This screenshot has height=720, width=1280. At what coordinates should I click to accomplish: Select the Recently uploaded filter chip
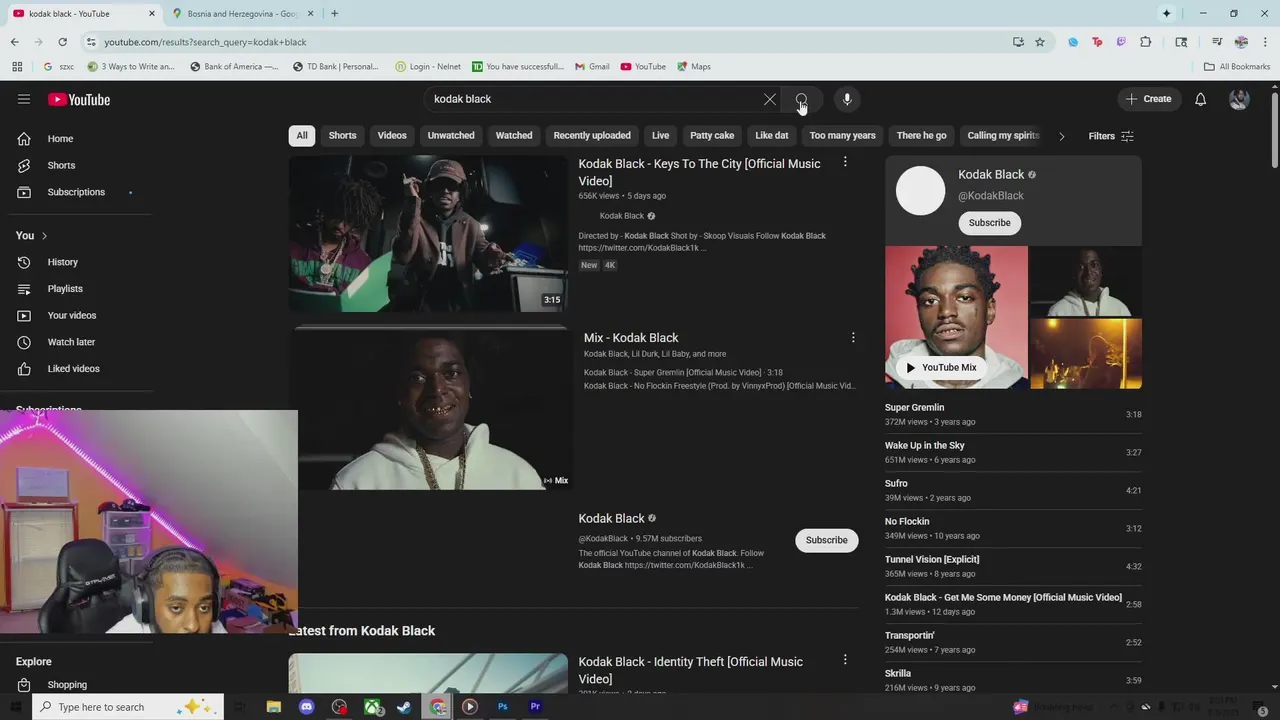(x=592, y=136)
